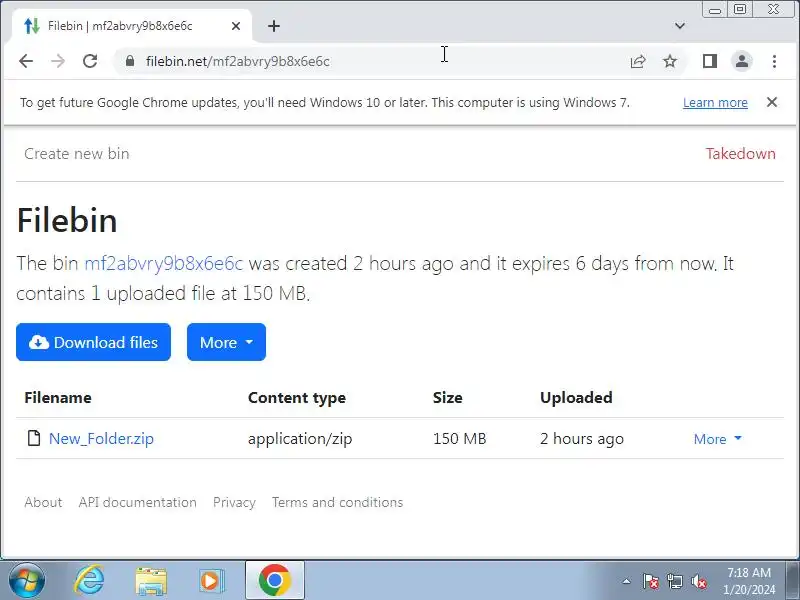Viewport: 800px width, 600px height.
Task: Click the file icon beside New_Folder.zip
Action: point(34,438)
